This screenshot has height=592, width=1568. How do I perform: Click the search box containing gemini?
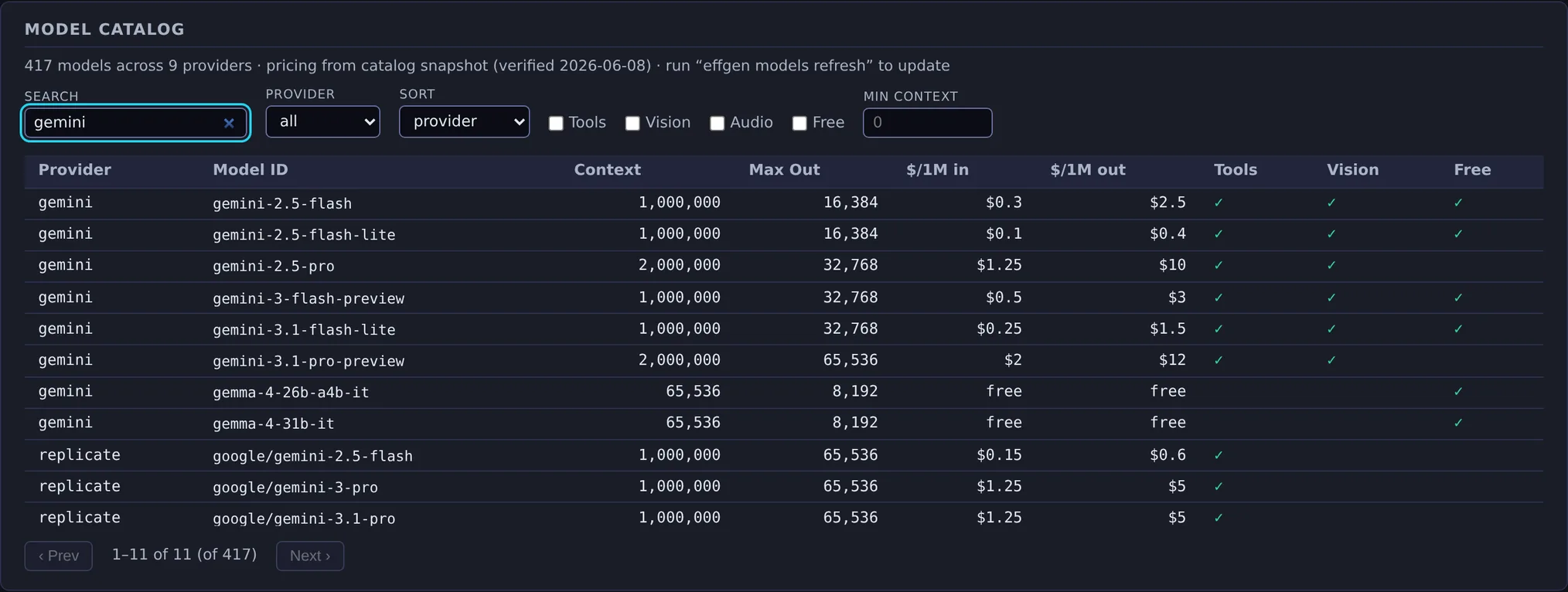pyautogui.click(x=135, y=123)
